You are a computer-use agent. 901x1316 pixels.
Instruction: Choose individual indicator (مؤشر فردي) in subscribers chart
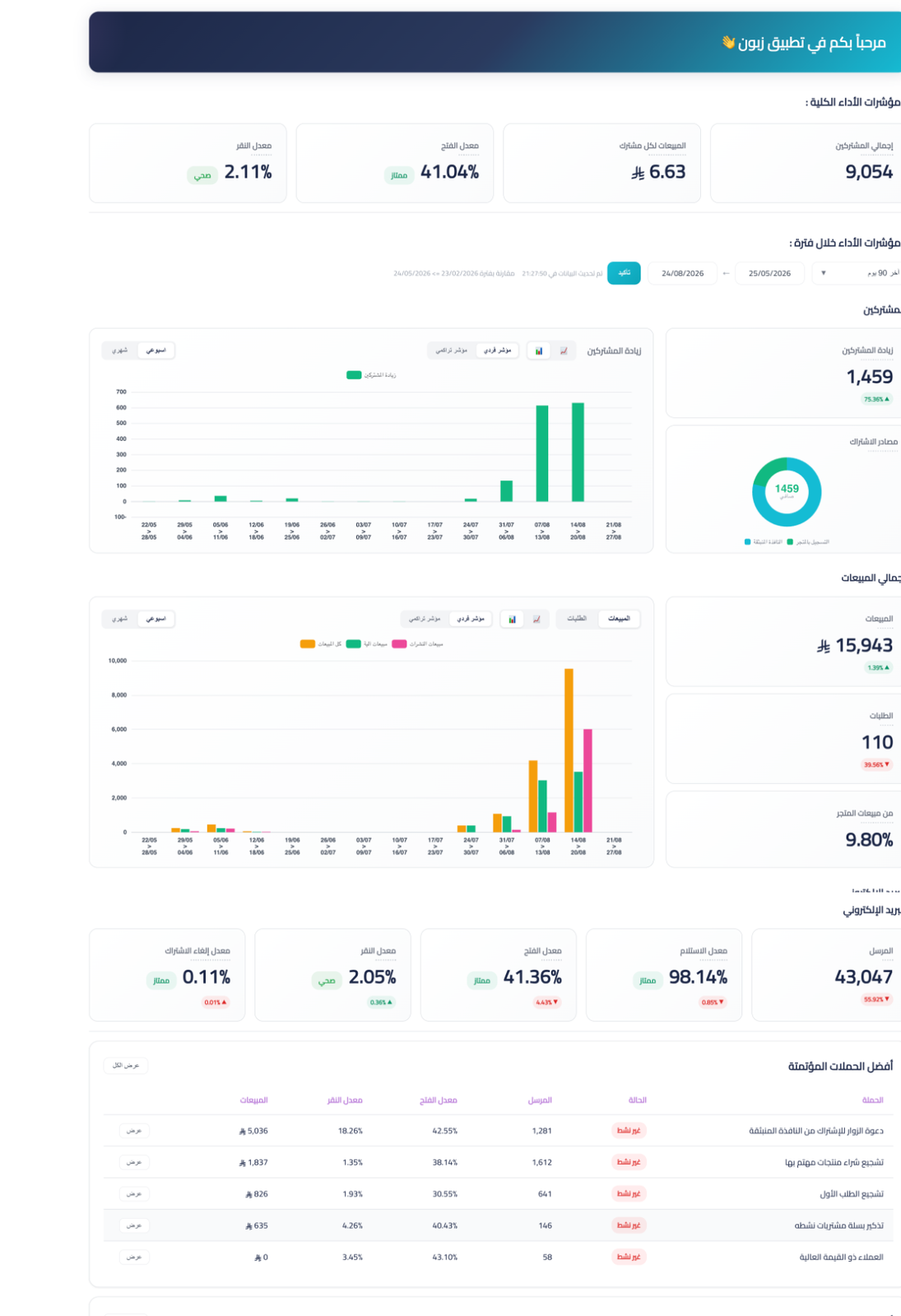[x=497, y=350]
